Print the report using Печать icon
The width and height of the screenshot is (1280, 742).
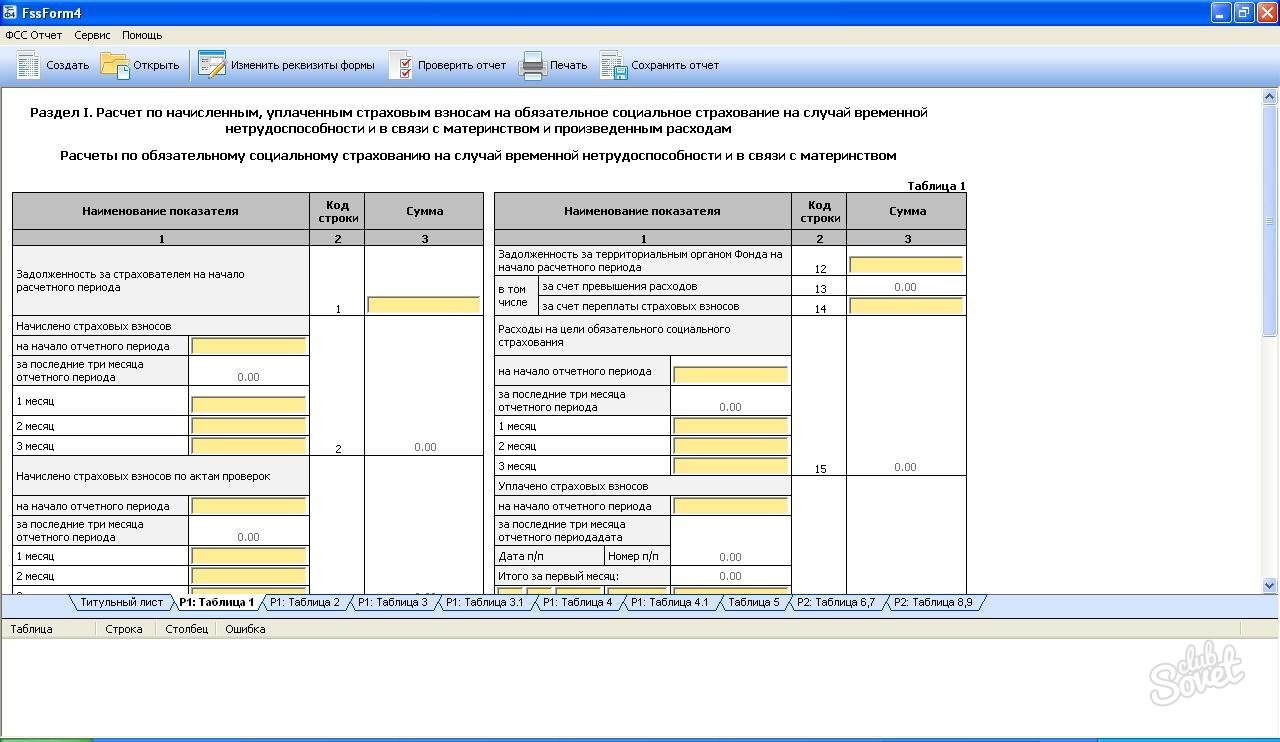pos(532,65)
